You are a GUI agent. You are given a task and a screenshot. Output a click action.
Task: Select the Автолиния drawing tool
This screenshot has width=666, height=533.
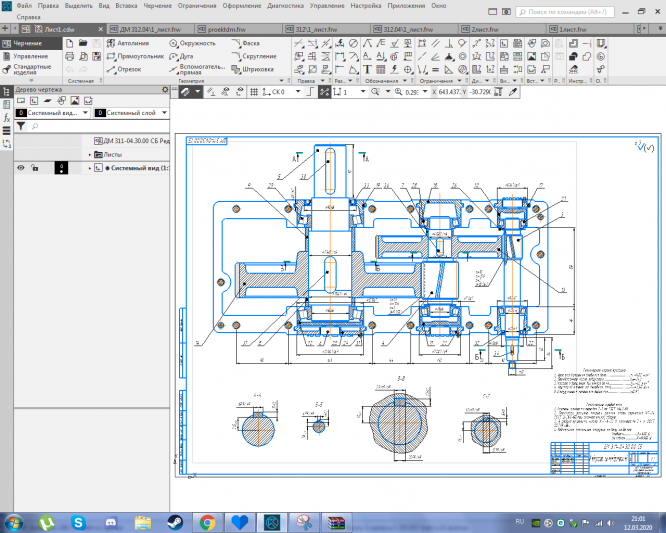point(130,44)
